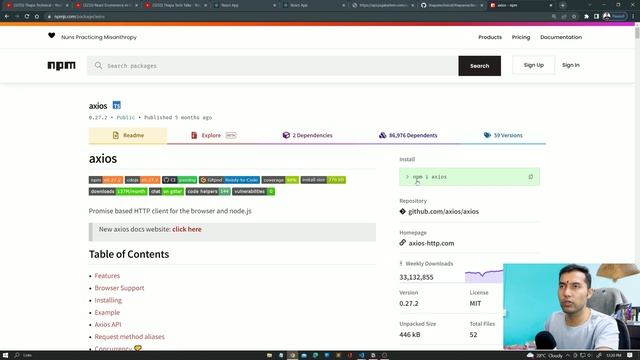Click the Gitpod Ready-to-Code badge
Viewport: 640px width, 360px height.
[x=229, y=180]
